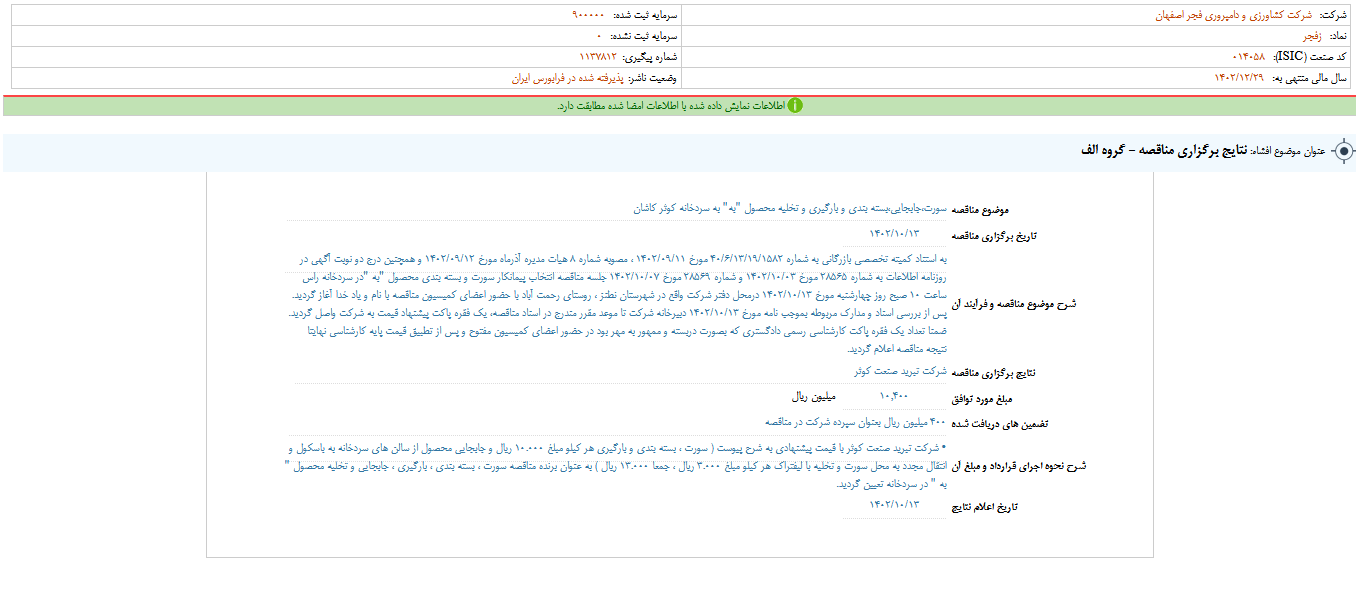Image resolution: width=1356 pixels, height=613 pixels.
Task: Click the میلیون ریال unit label
Action: (813, 397)
